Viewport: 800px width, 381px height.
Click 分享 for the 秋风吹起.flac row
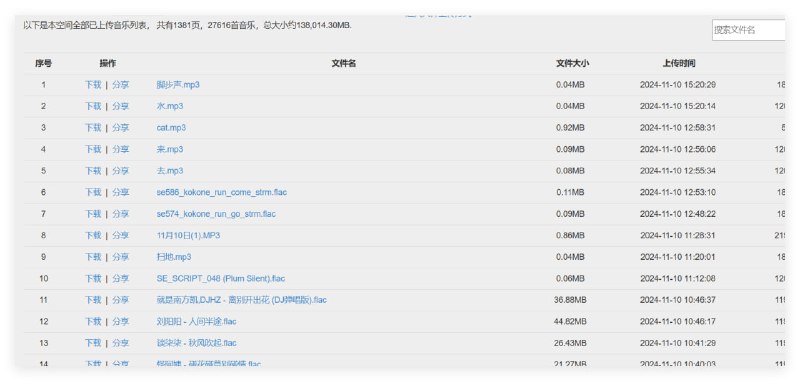pyautogui.click(x=121, y=343)
